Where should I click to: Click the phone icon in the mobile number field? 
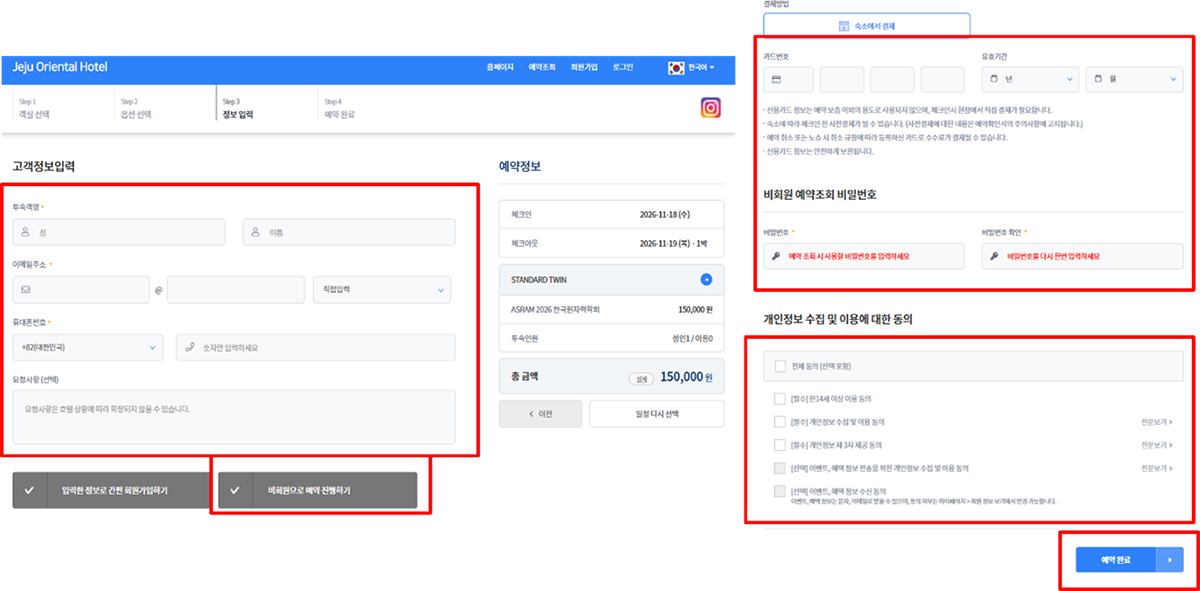[189, 347]
